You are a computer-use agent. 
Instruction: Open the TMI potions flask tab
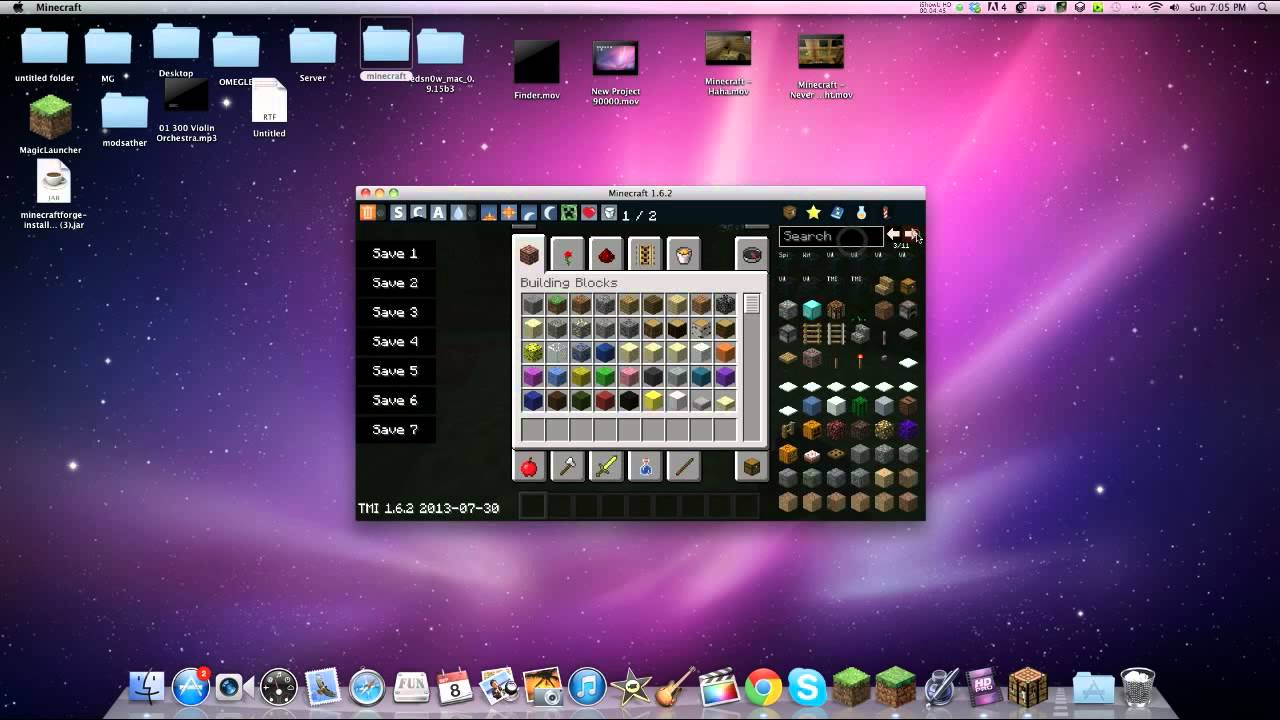click(x=861, y=212)
